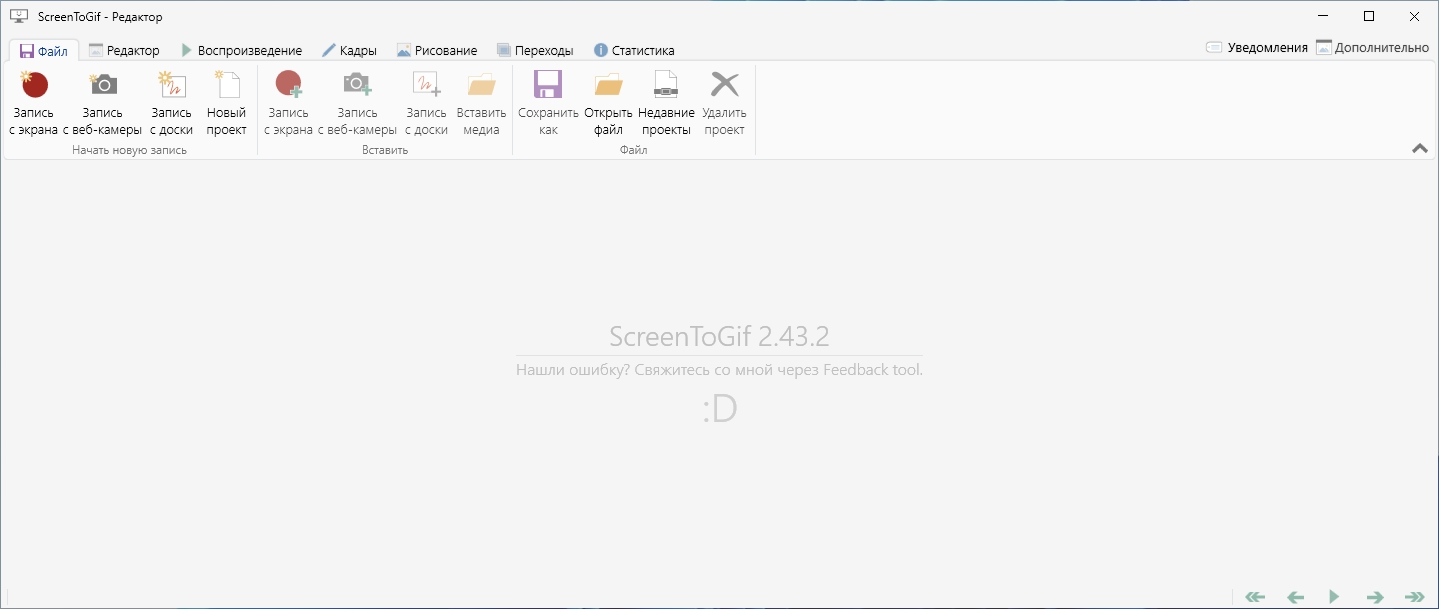The height and width of the screenshot is (609, 1439).
Task: Open the Статистика tab
Action: point(634,50)
